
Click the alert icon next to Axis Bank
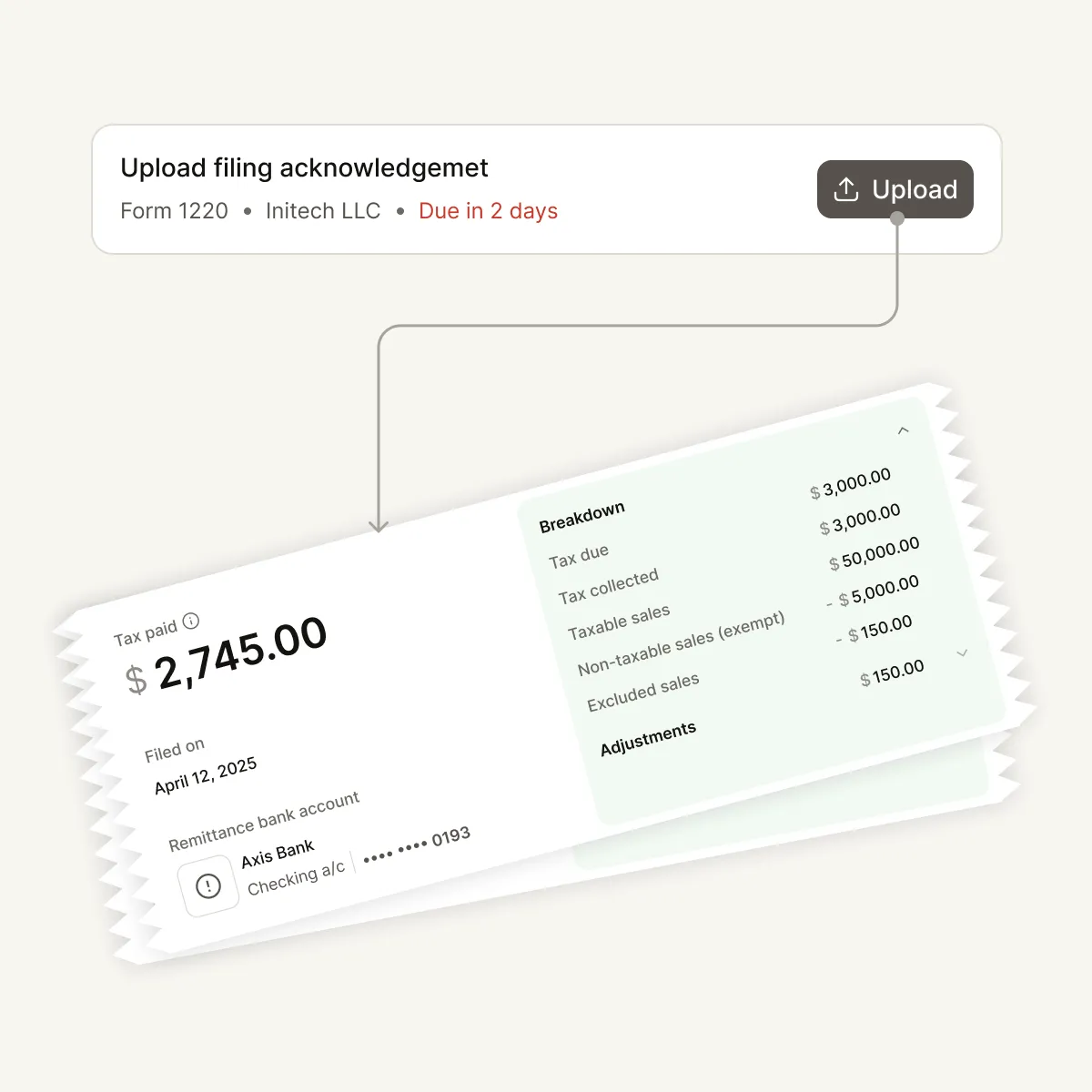(208, 885)
